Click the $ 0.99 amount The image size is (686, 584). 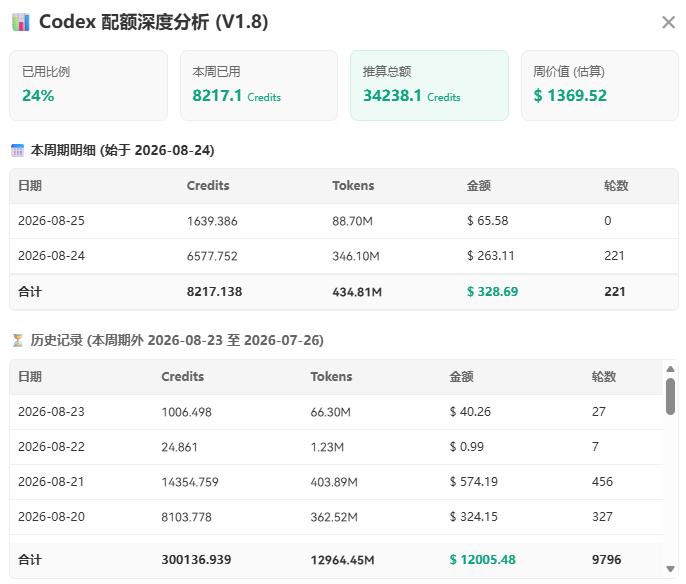467,447
